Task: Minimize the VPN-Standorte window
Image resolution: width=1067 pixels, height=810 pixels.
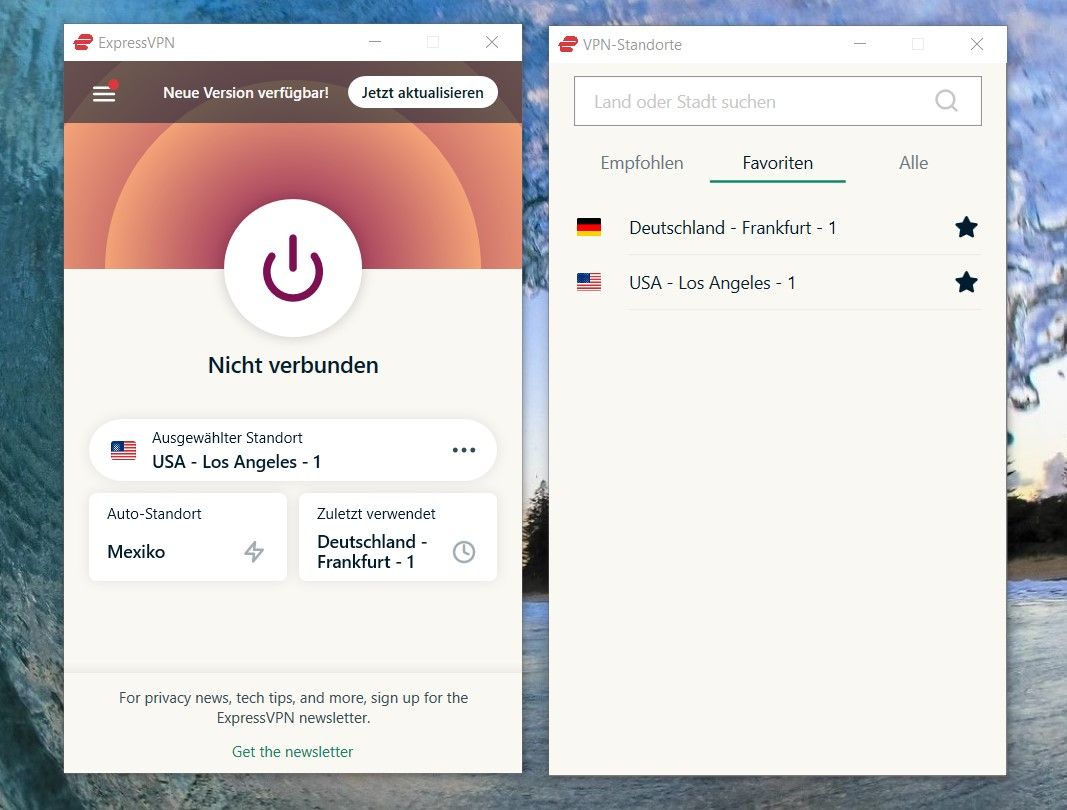Action: point(860,44)
